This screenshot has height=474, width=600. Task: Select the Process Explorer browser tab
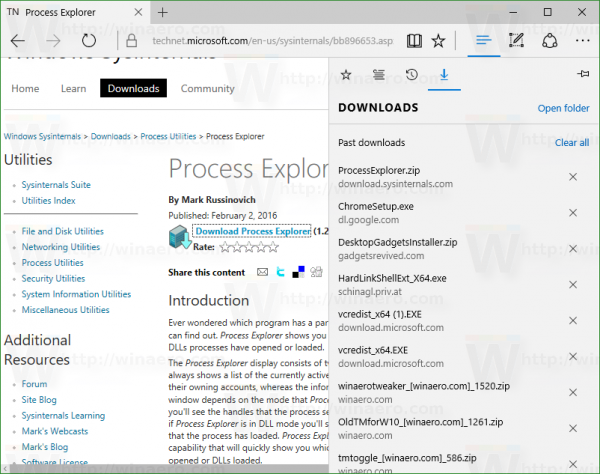[x=75, y=13]
